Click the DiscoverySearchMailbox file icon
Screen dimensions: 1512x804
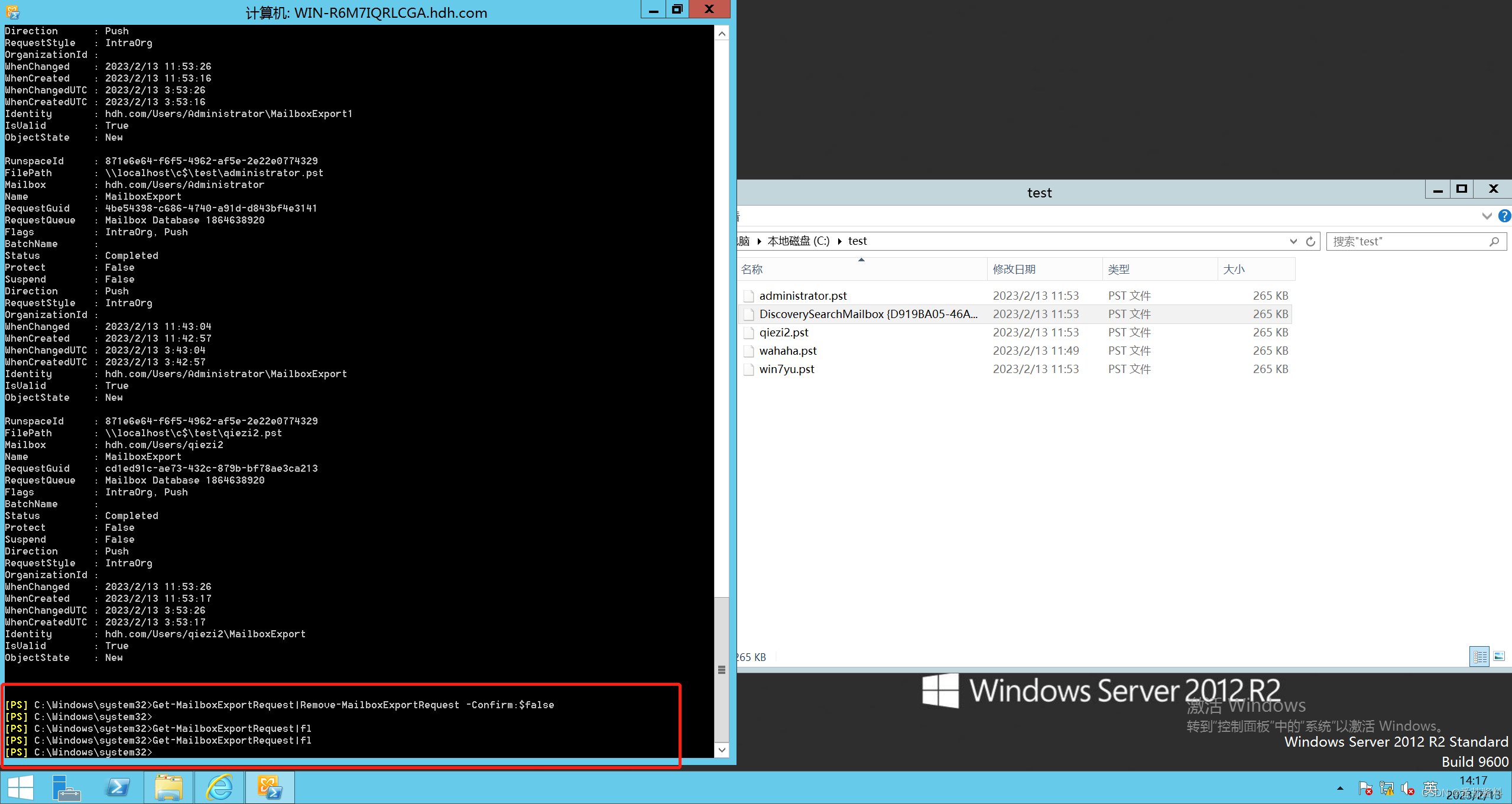749,314
